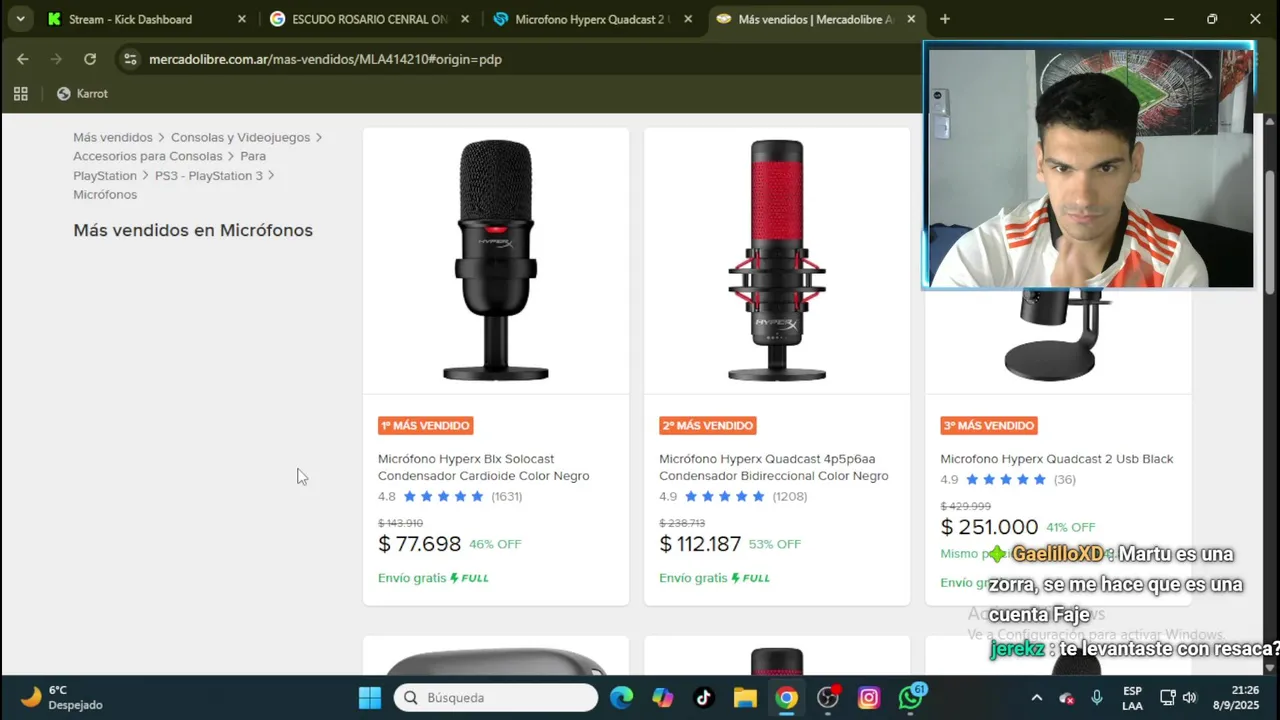The image size is (1280, 720).
Task: Close the Microfono Hyperx Quadcast tab
Action: [x=687, y=19]
